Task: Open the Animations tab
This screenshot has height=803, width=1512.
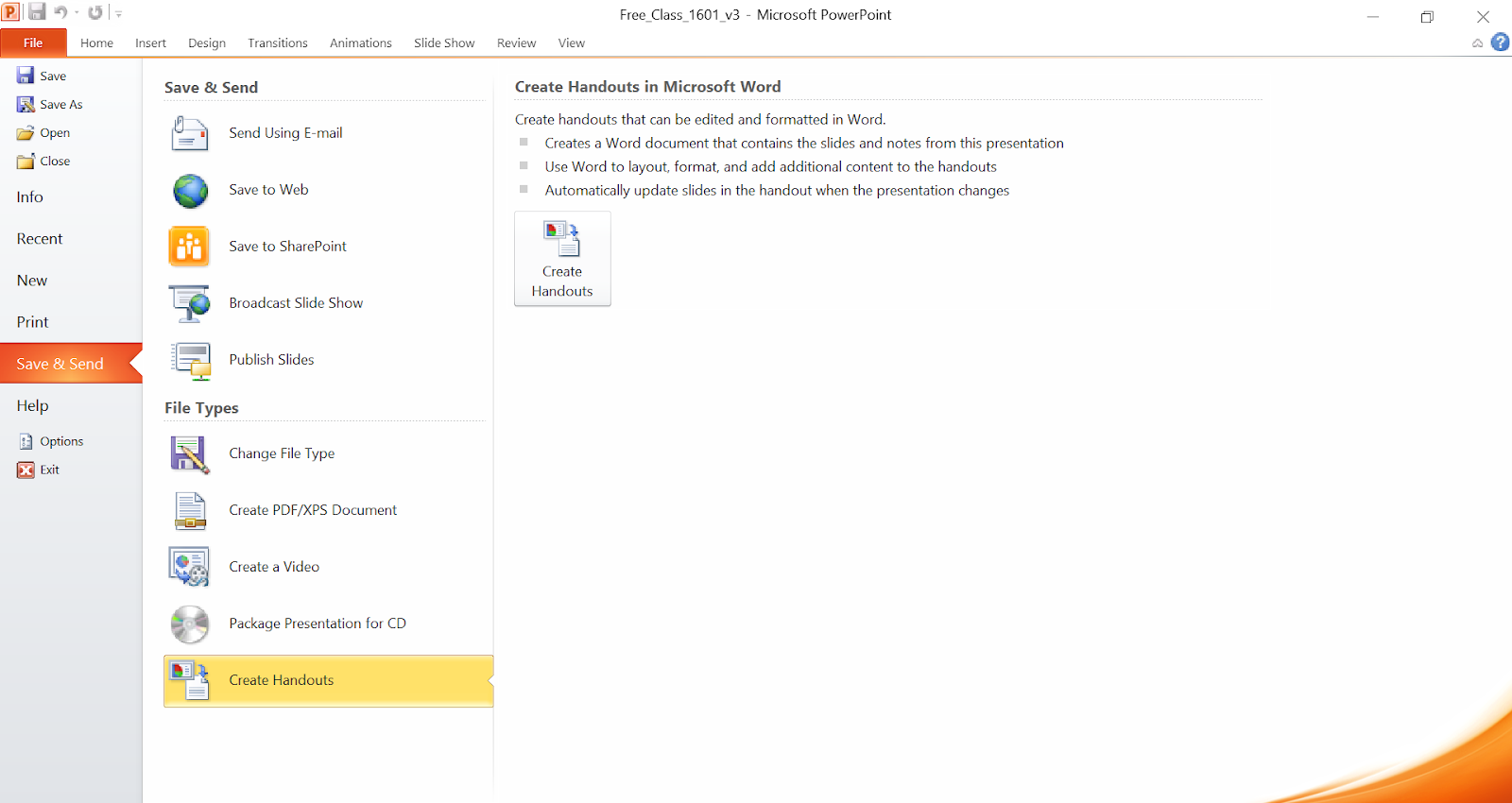Action: pos(361,43)
